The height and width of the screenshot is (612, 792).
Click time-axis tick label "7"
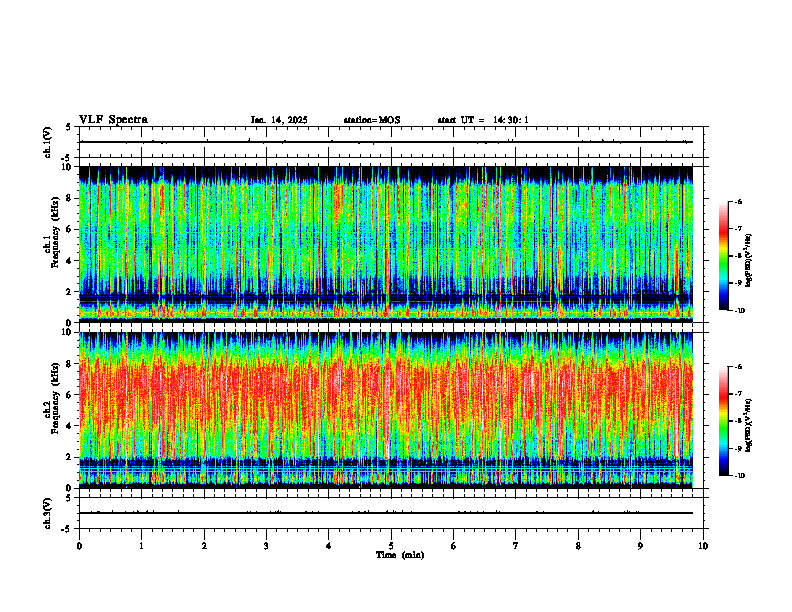[516, 546]
